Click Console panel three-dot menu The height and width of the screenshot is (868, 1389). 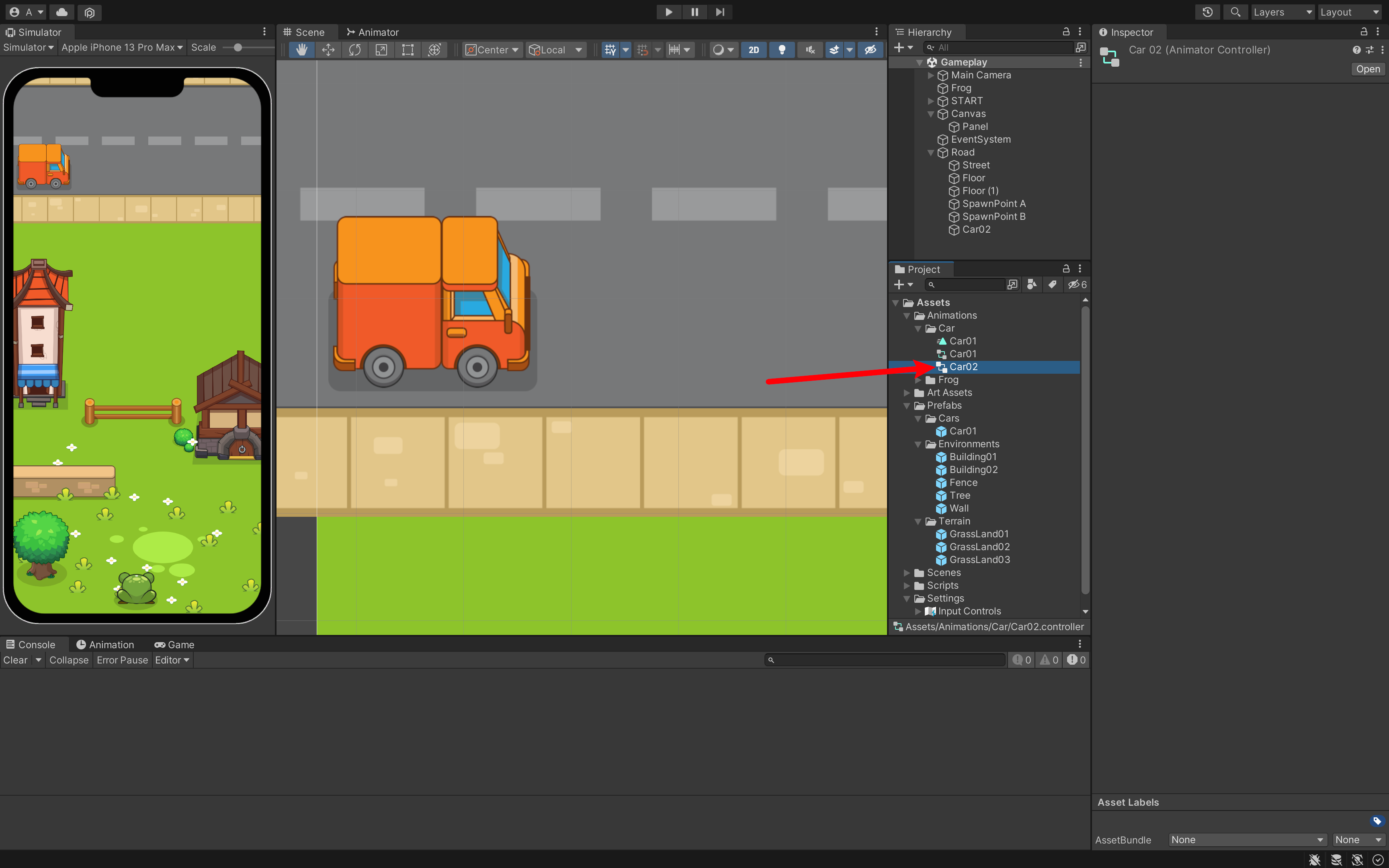(1080, 644)
